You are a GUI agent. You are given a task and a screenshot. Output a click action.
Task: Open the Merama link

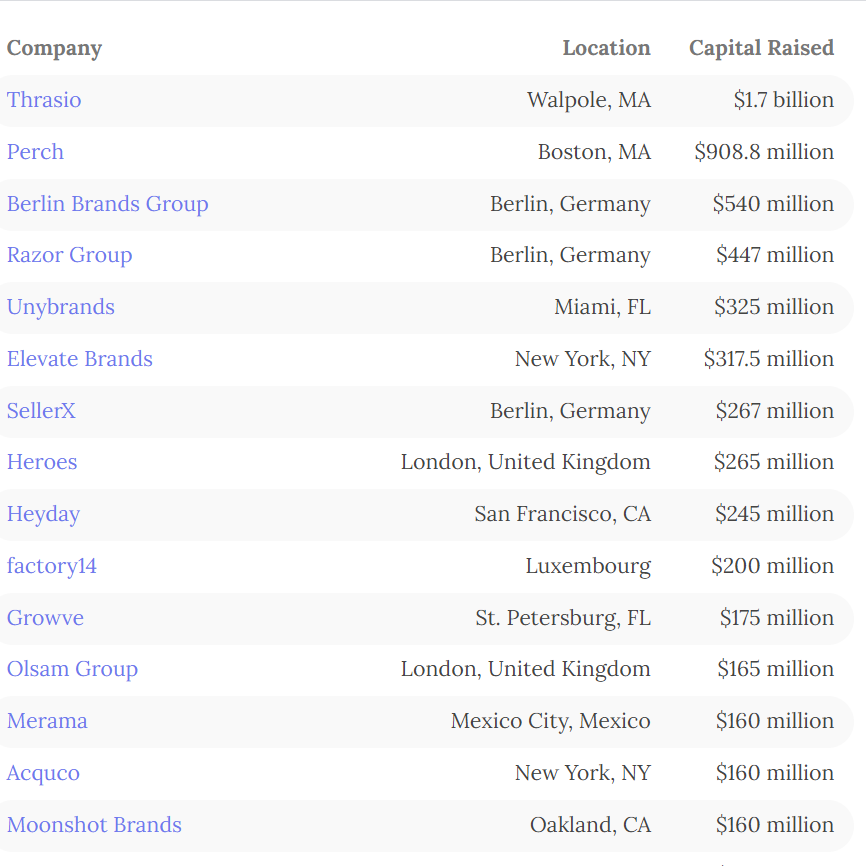(x=47, y=721)
